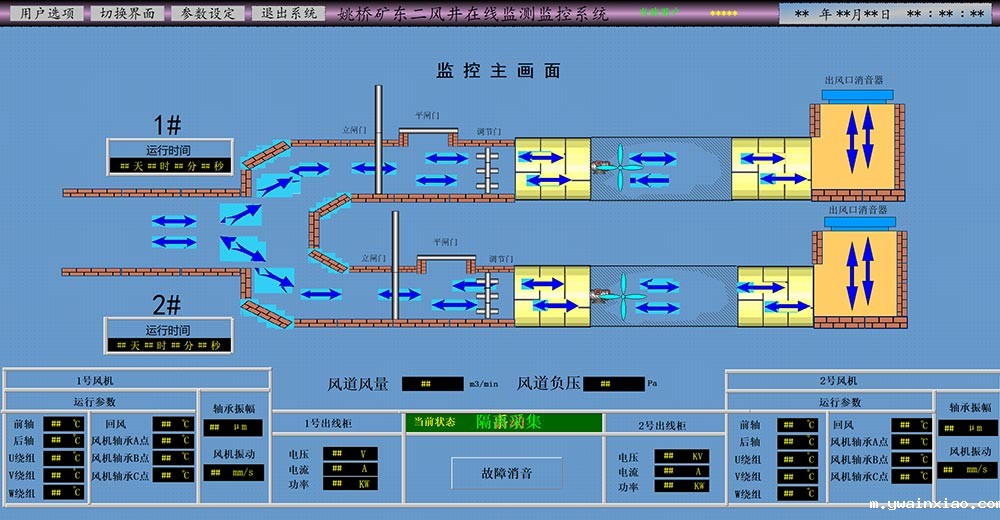Screen dimensions: 1000x520
Task: Click the 风道风量 value display
Action: tap(432, 384)
